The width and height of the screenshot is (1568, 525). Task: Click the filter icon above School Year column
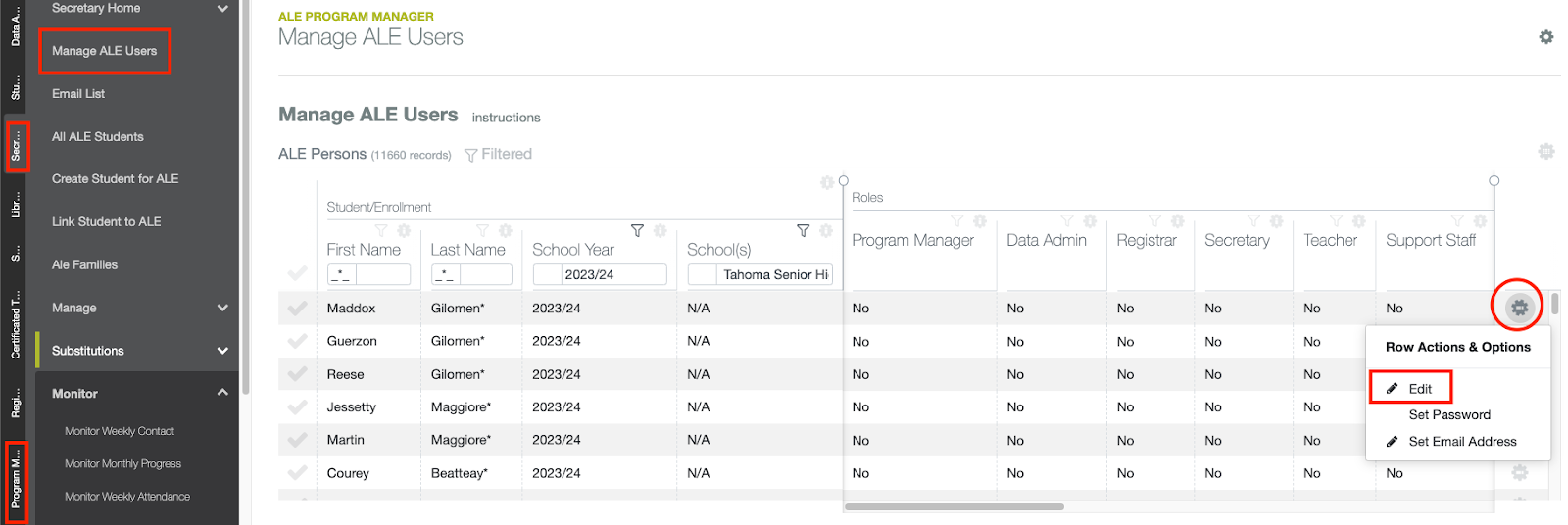[x=637, y=231]
